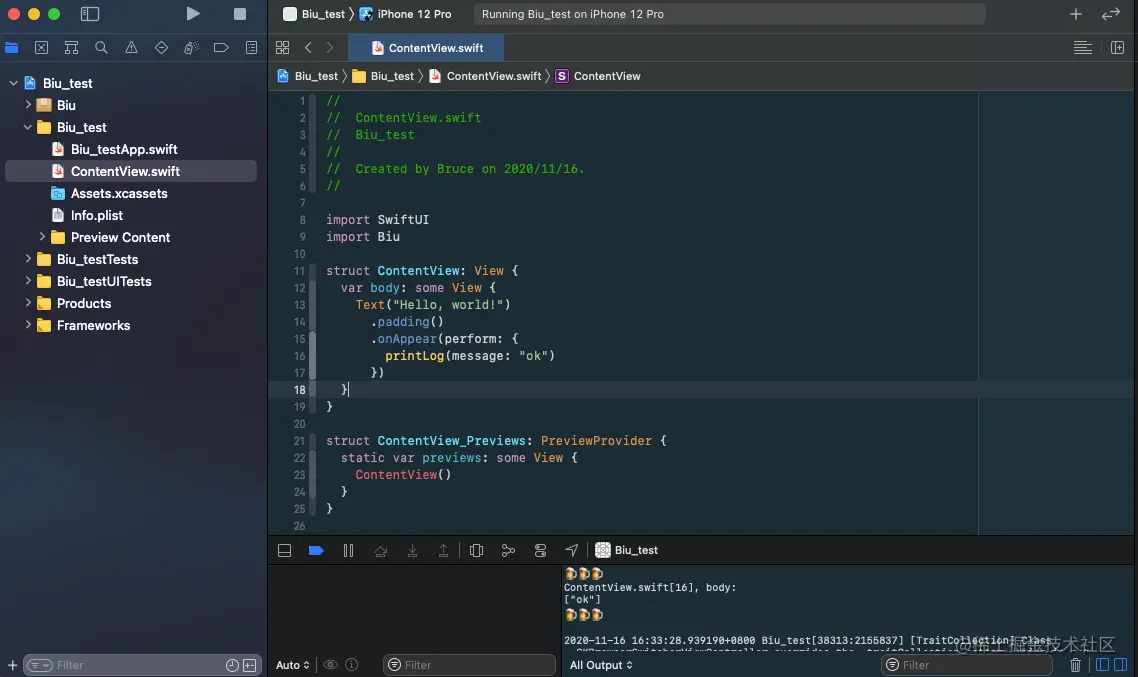Click Simulate Location arrow button

(572, 551)
